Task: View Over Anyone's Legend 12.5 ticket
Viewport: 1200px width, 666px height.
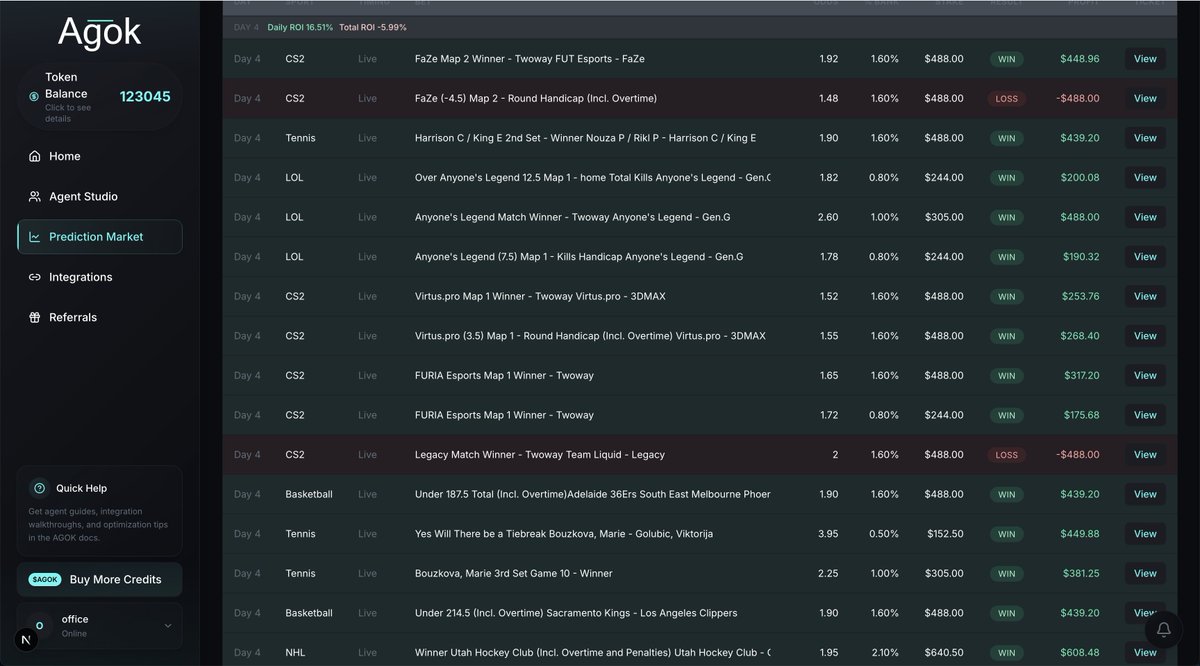Action: tap(1145, 178)
